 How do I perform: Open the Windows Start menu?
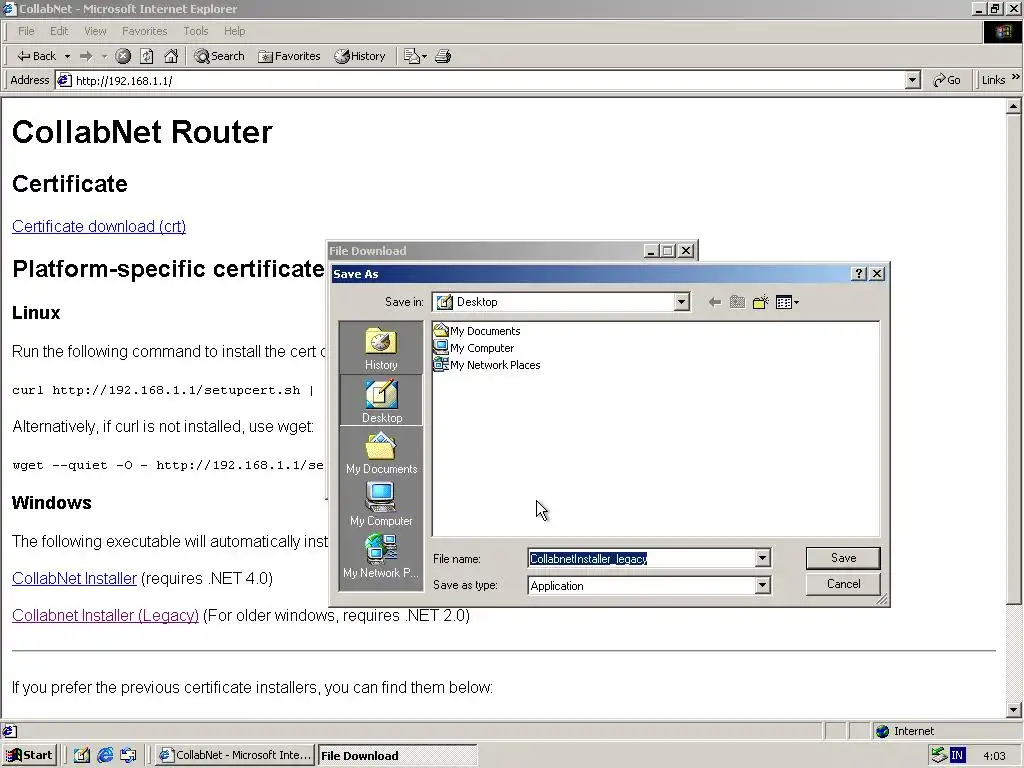tap(30, 756)
